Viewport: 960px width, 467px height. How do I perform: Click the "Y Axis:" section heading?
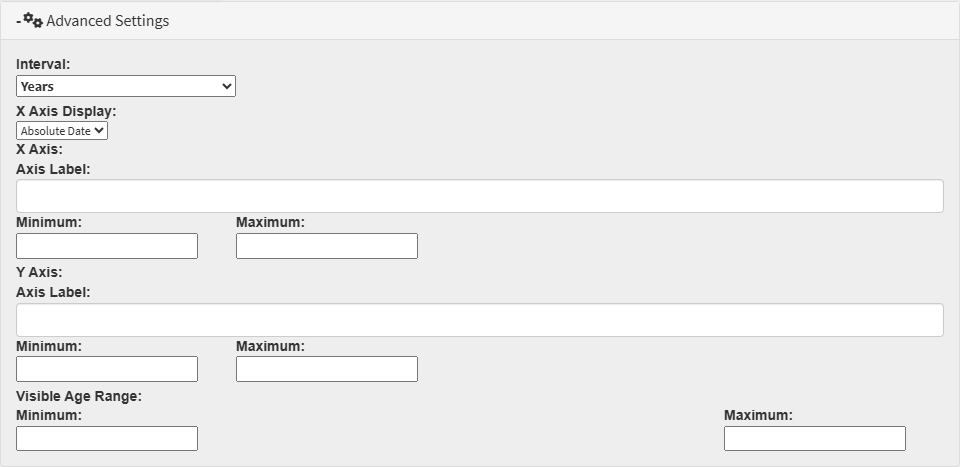[39, 272]
